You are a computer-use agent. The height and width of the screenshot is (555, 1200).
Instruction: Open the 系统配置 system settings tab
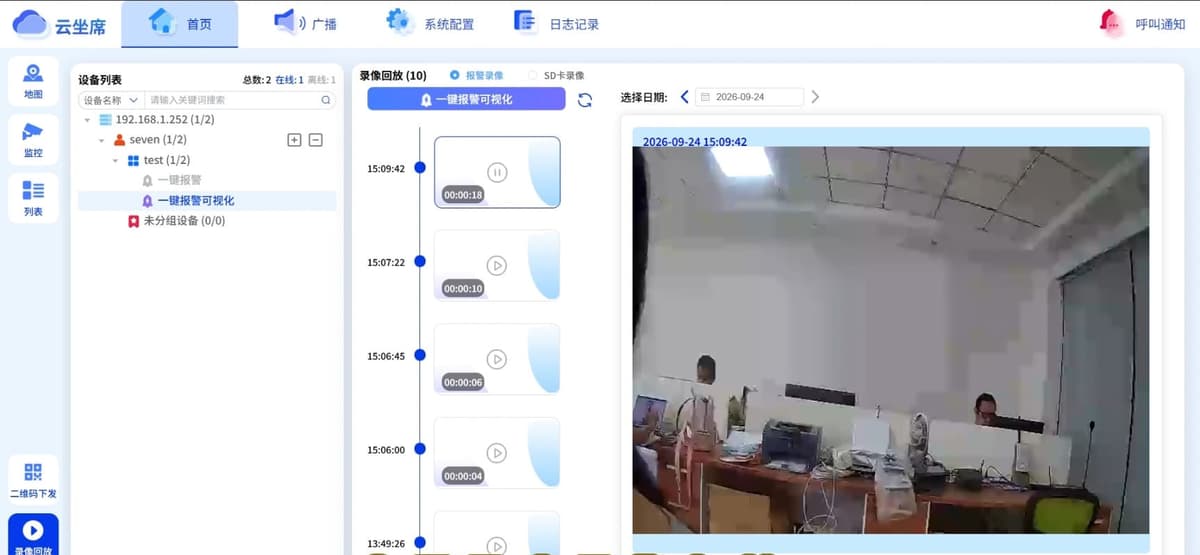(x=430, y=24)
